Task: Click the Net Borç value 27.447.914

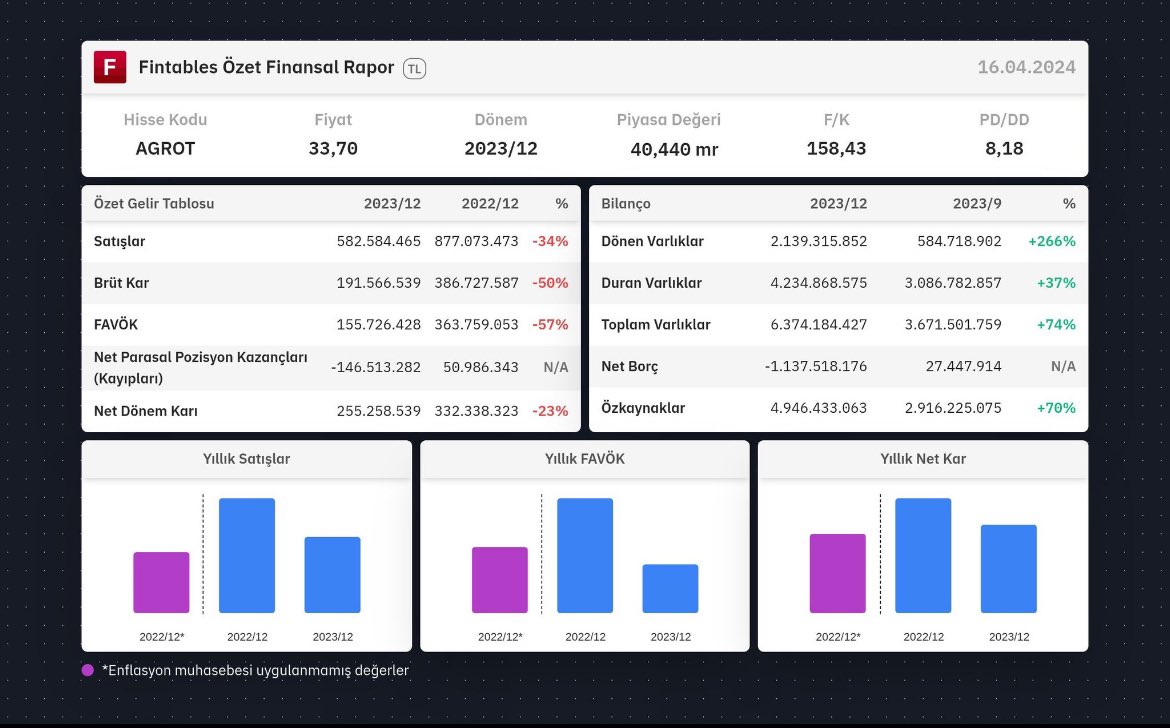Action: 963,366
